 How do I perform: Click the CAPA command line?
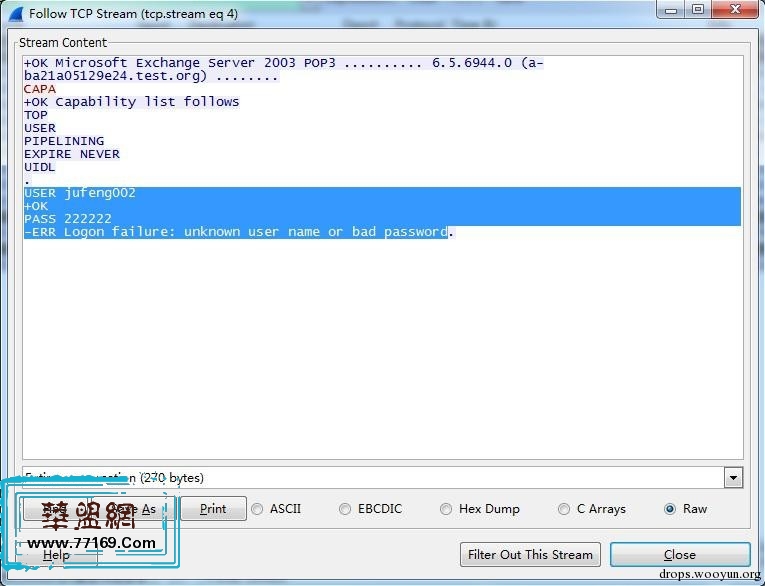tap(40, 89)
